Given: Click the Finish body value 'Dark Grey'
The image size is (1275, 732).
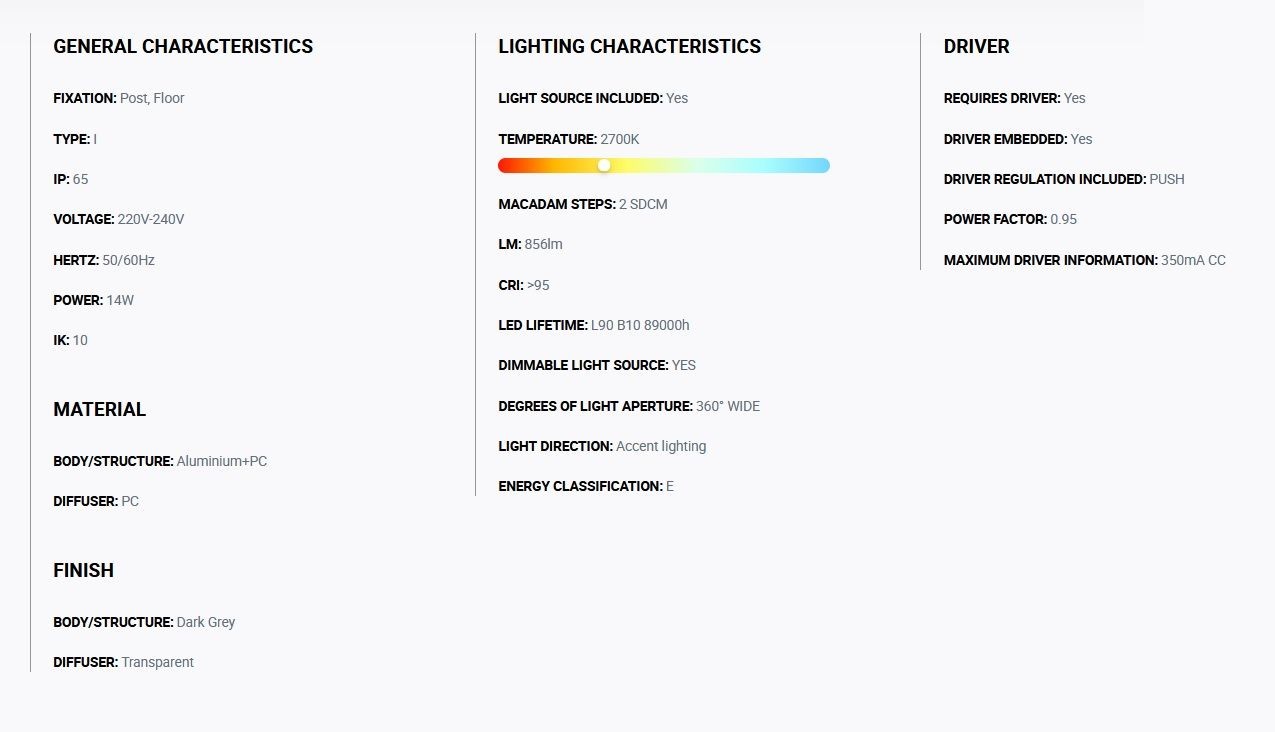Looking at the screenshot, I should click(x=206, y=622).
